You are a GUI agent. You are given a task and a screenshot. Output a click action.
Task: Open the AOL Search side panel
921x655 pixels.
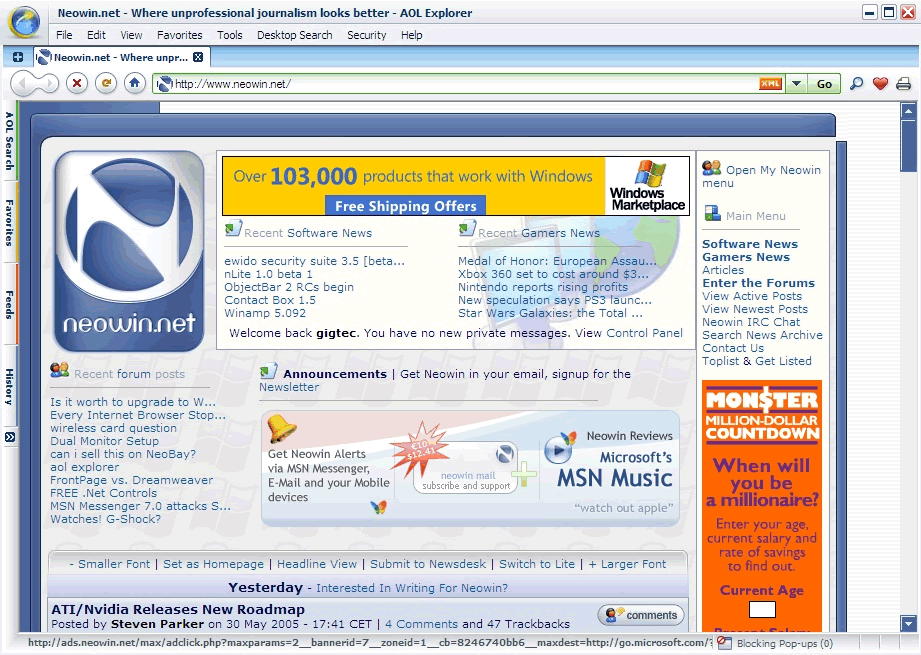pos(9,141)
